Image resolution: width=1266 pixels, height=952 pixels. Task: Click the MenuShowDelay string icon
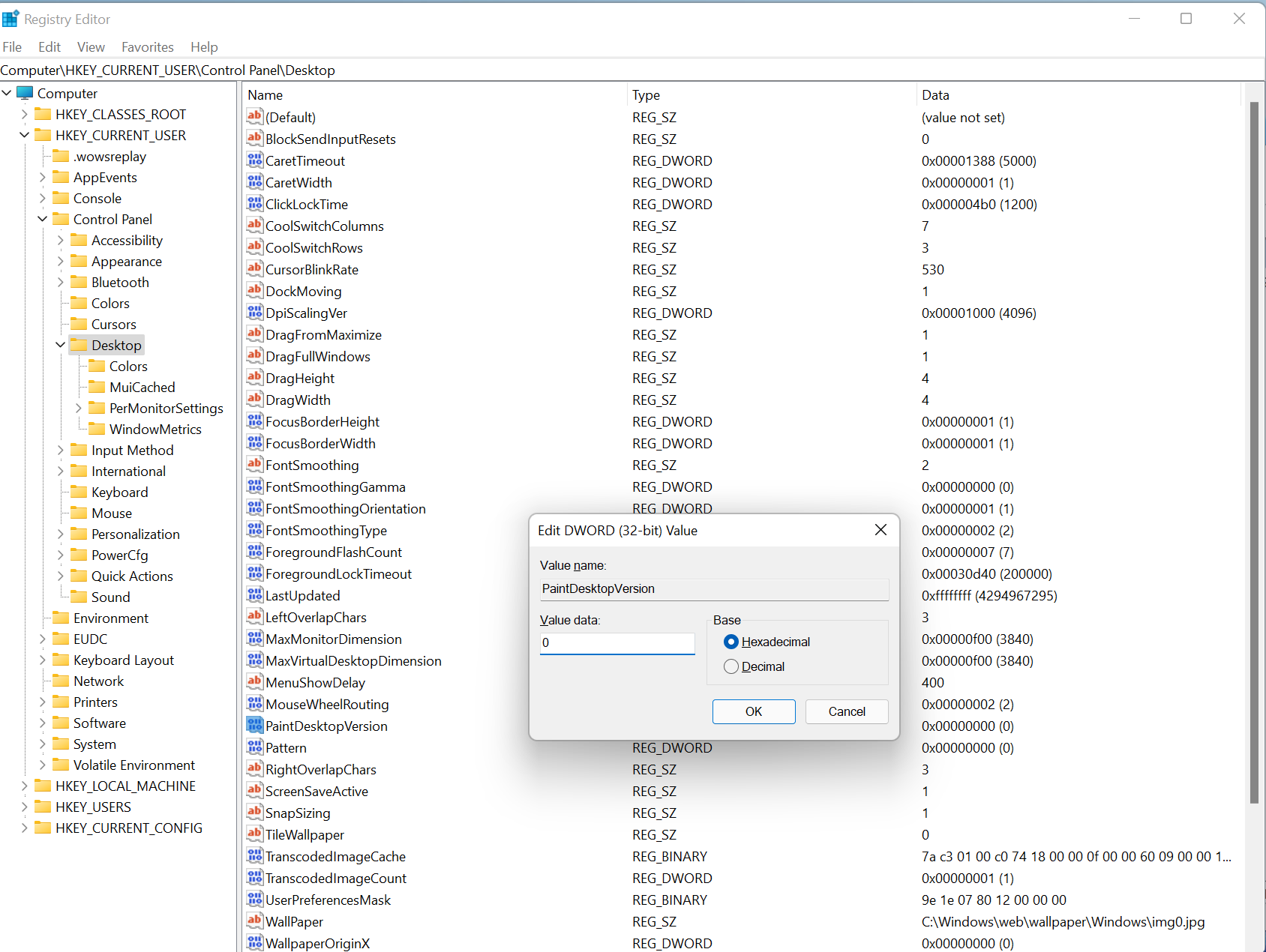[x=255, y=681]
